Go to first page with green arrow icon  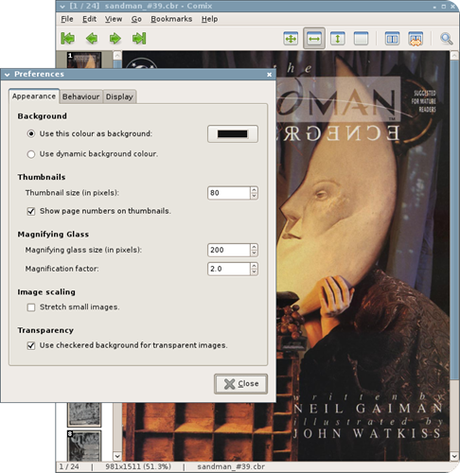[x=68, y=38]
